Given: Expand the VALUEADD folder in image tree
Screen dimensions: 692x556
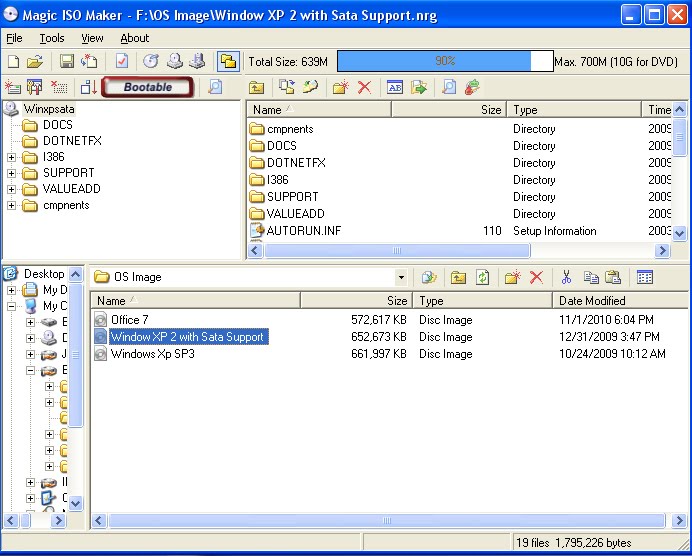Looking at the screenshot, I should click(x=11, y=189).
